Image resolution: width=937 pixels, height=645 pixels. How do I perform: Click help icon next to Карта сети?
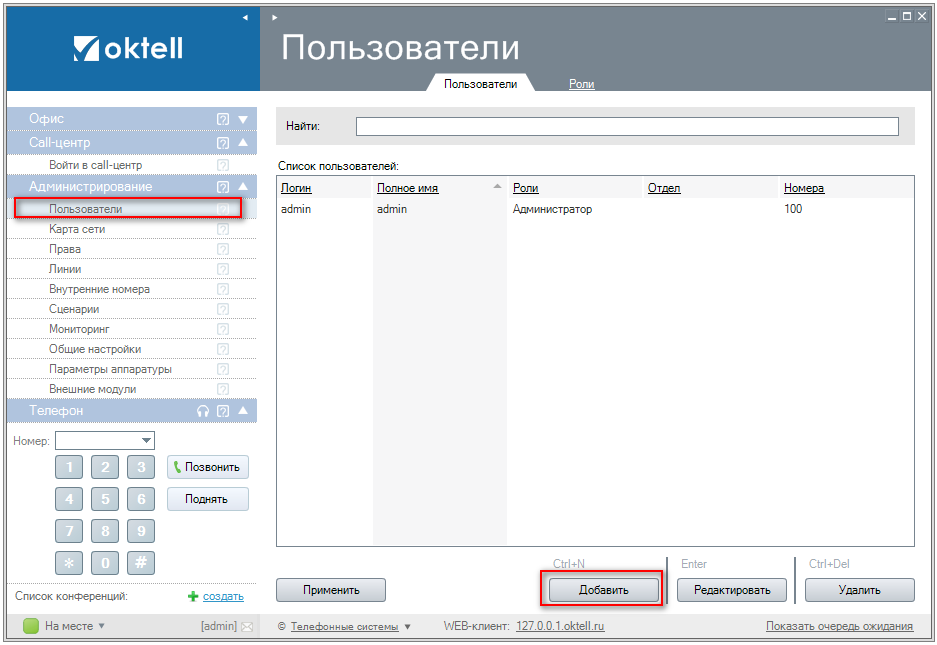coord(223,229)
